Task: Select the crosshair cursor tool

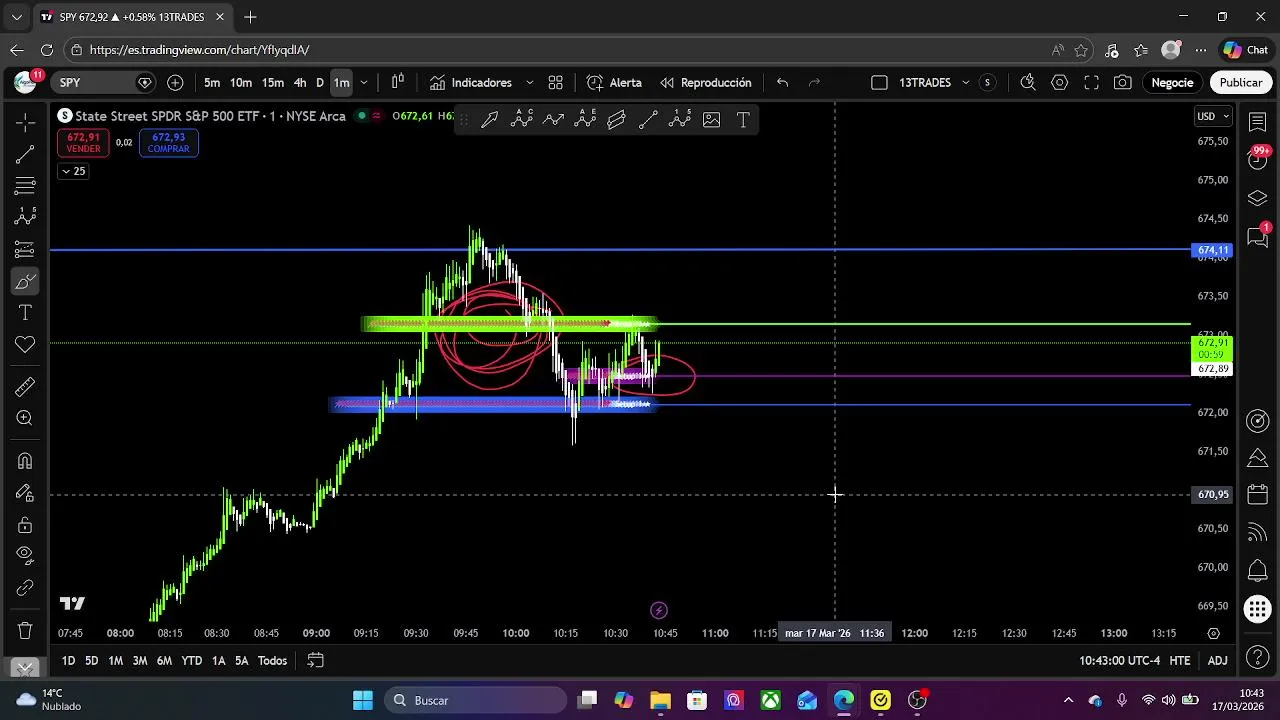Action: click(25, 122)
